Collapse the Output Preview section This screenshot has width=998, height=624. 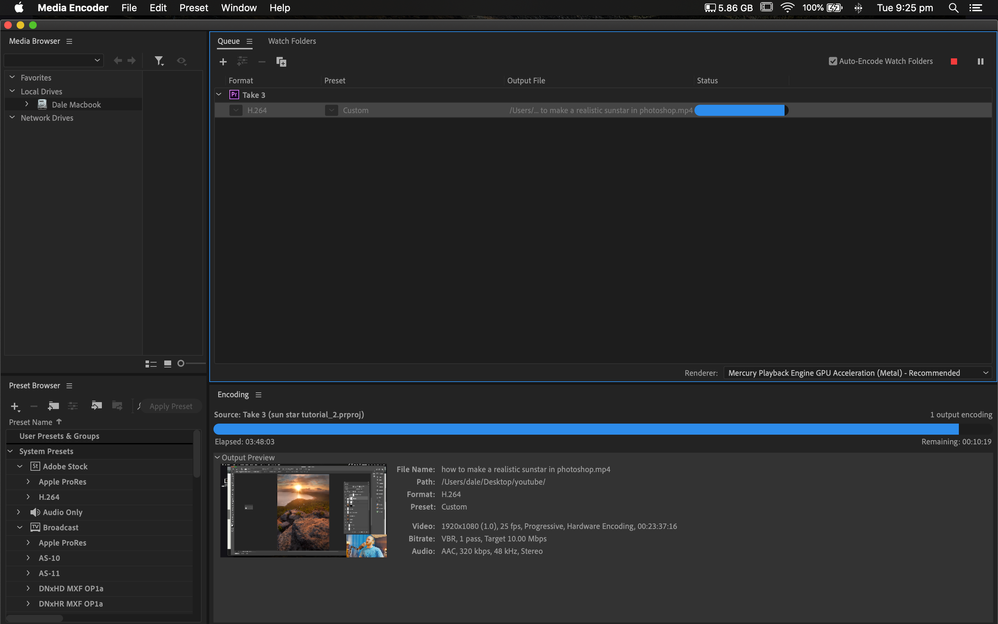click(218, 458)
